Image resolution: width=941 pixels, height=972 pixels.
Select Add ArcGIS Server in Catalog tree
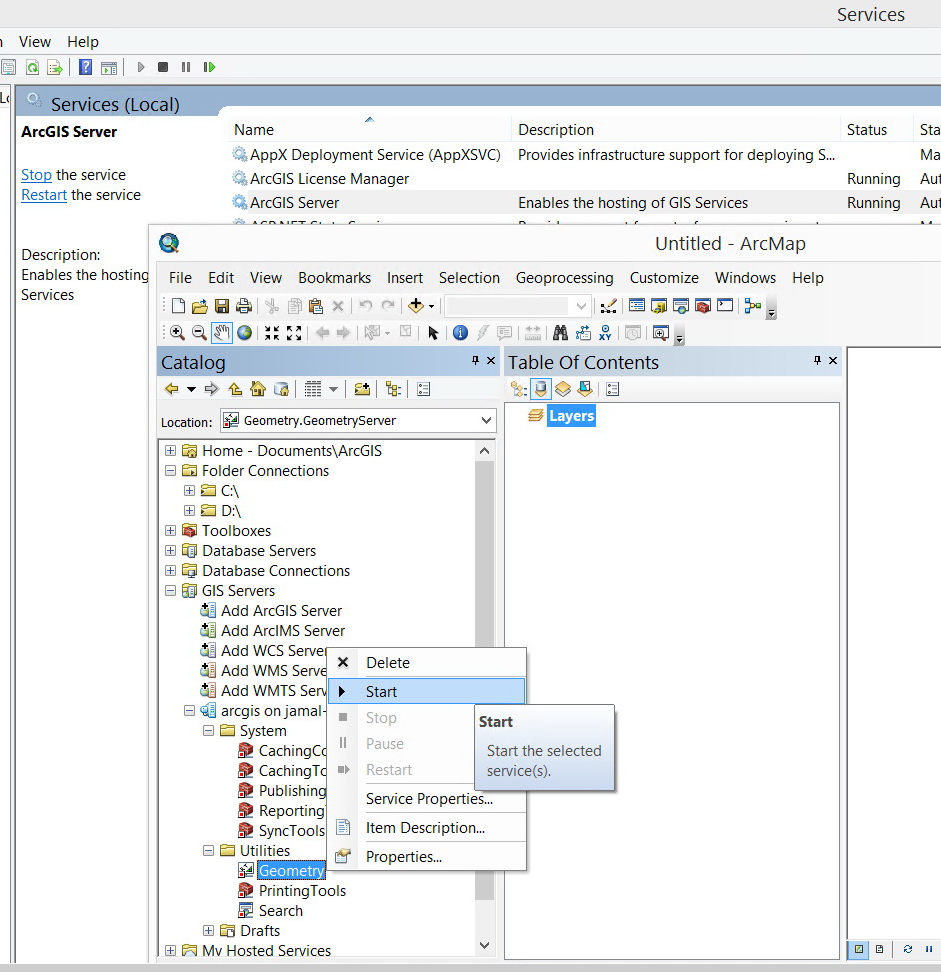(281, 611)
